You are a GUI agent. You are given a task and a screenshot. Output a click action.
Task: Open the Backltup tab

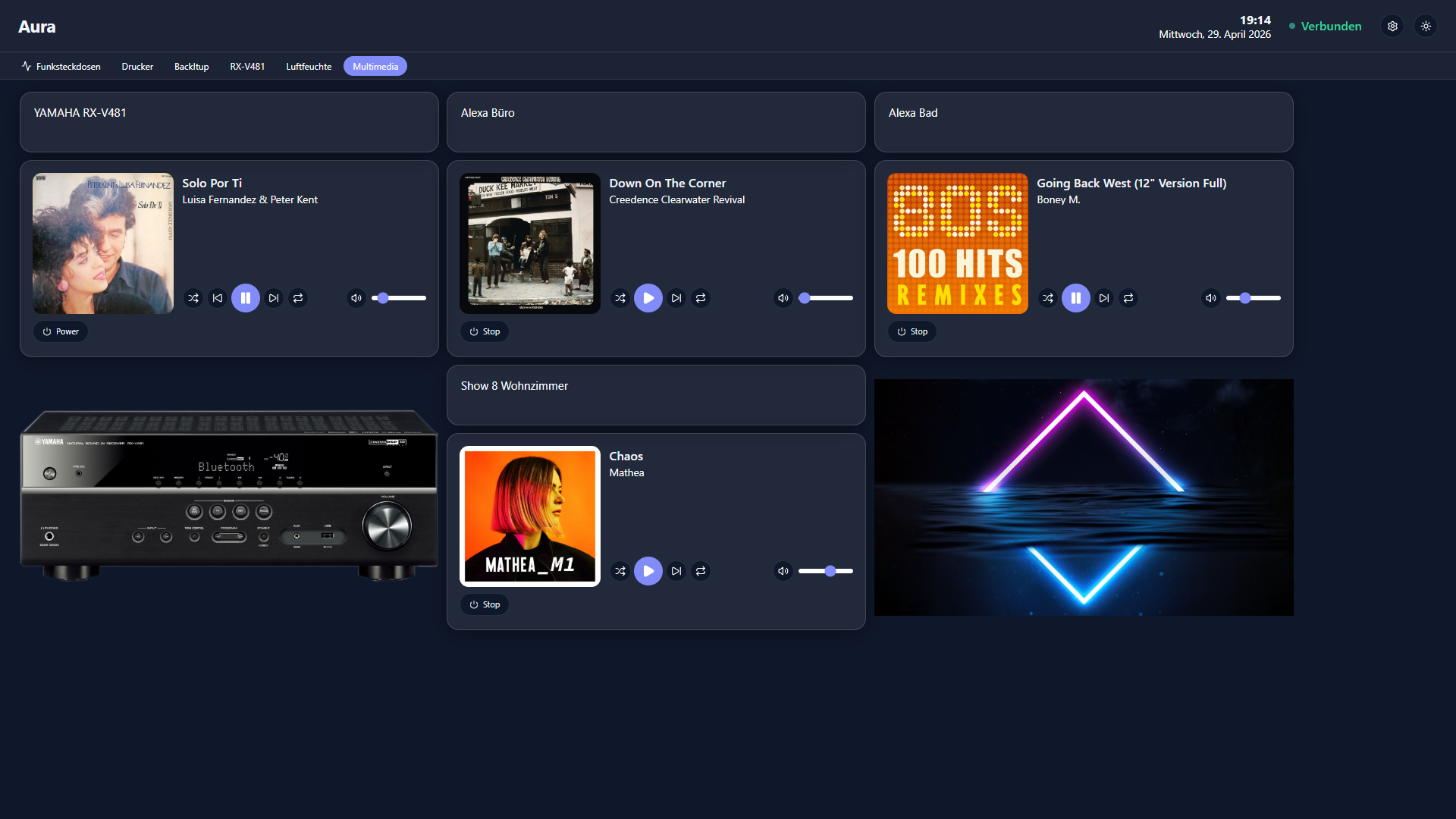192,67
